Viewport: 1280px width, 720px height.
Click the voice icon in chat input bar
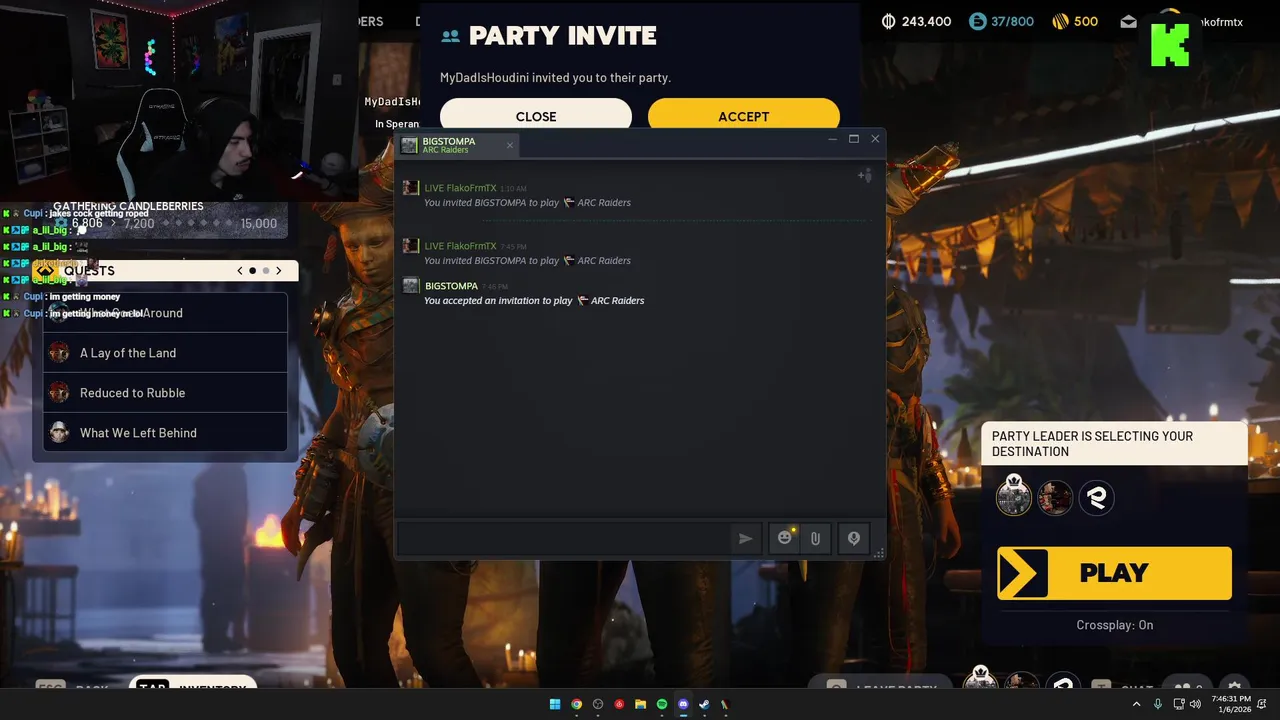[853, 538]
